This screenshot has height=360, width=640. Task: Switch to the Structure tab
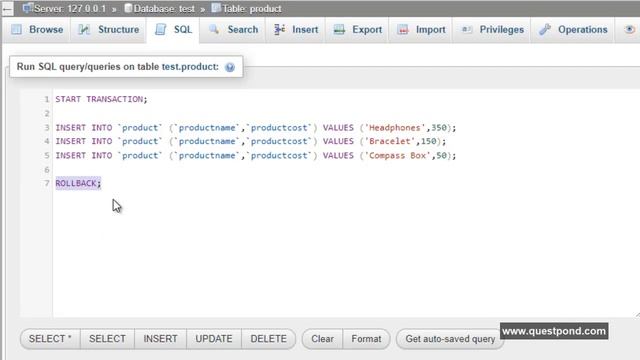pos(109,30)
